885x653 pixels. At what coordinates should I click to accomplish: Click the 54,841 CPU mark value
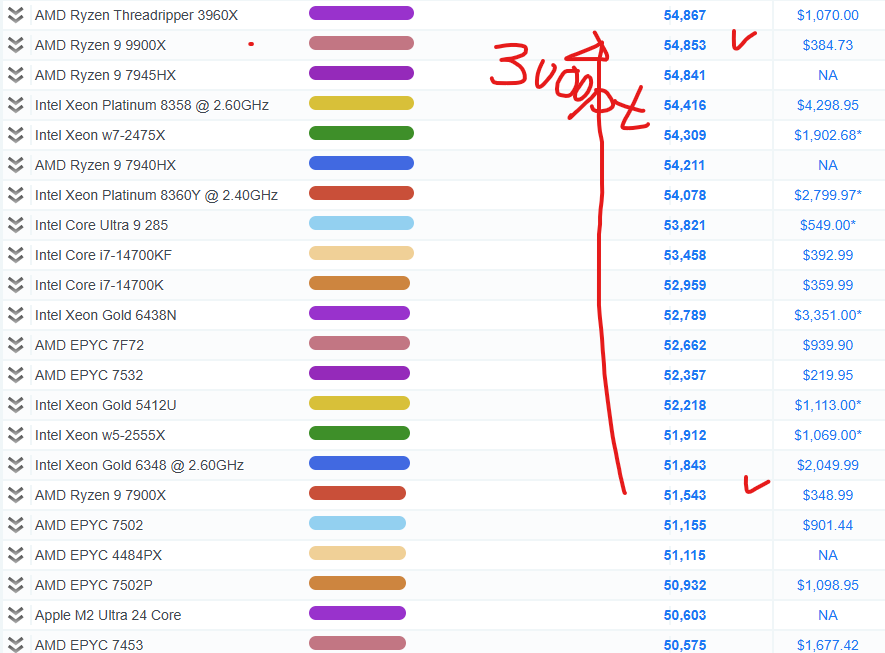tap(685, 75)
